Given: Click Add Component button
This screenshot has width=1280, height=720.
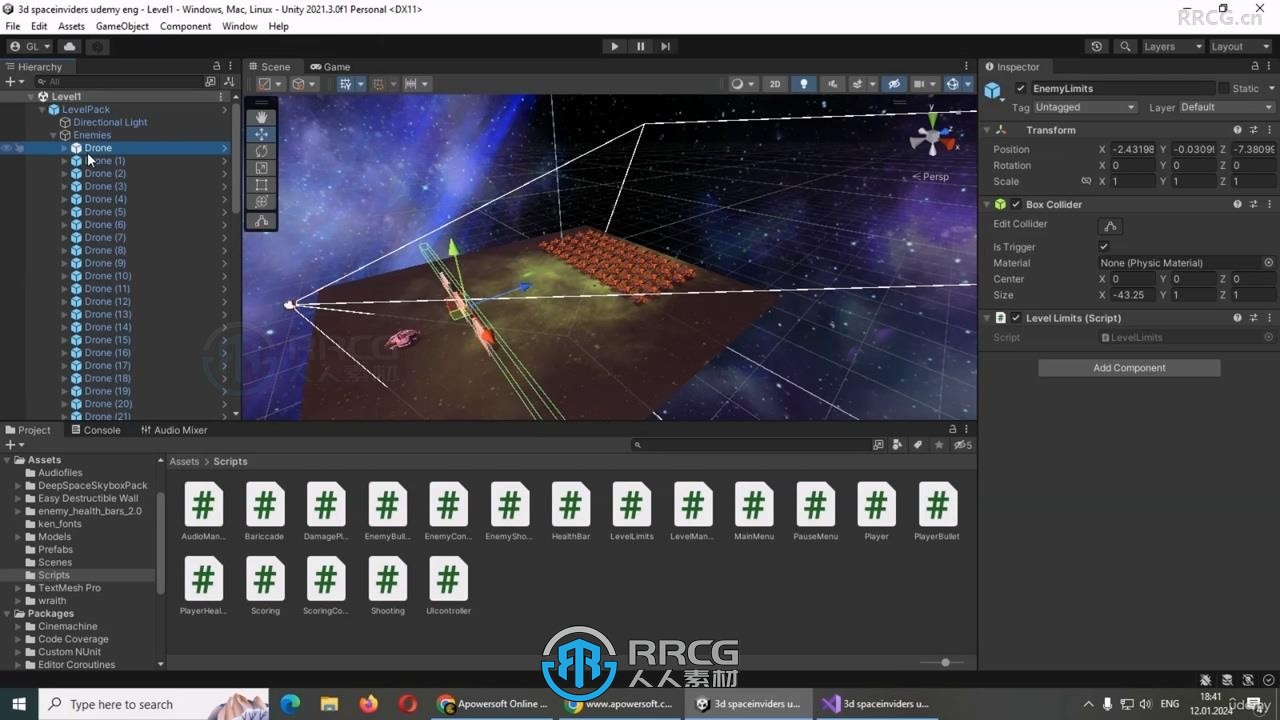Looking at the screenshot, I should (x=1129, y=368).
